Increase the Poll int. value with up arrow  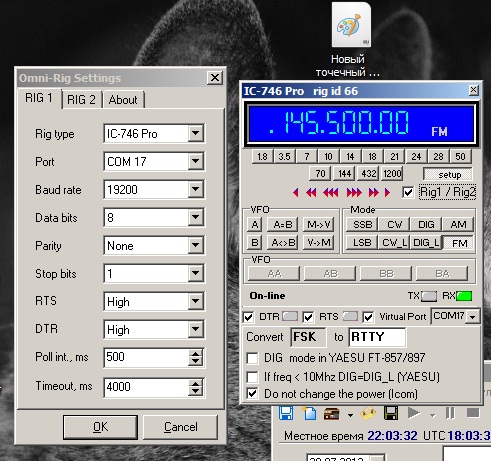pyautogui.click(x=195, y=354)
